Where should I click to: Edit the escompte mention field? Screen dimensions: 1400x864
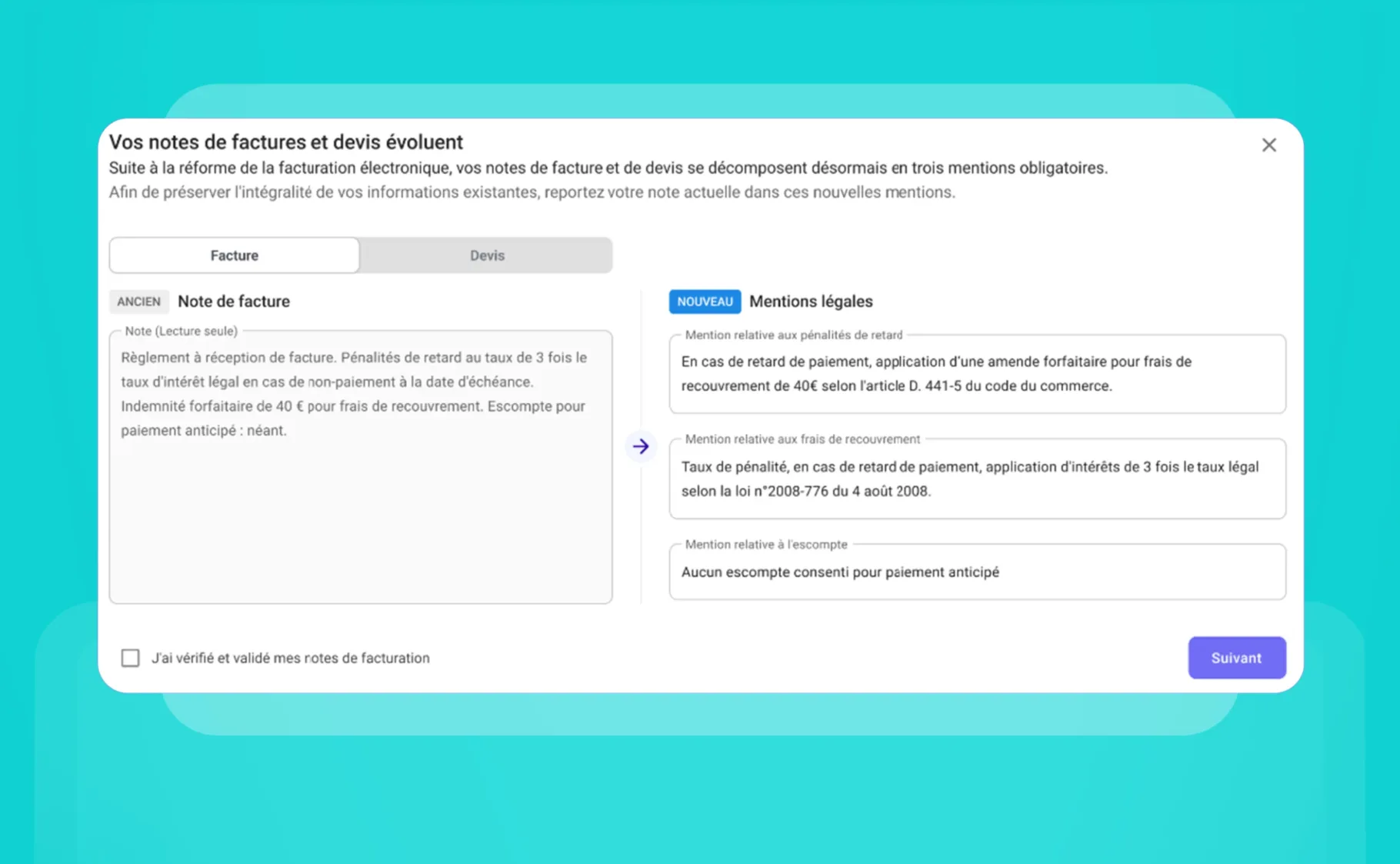click(x=977, y=572)
